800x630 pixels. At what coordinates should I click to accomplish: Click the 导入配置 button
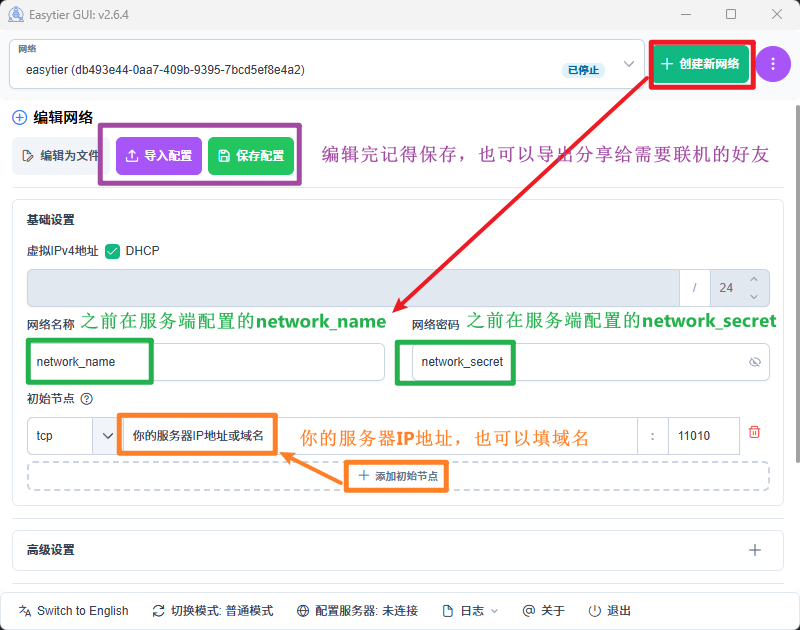(x=159, y=156)
